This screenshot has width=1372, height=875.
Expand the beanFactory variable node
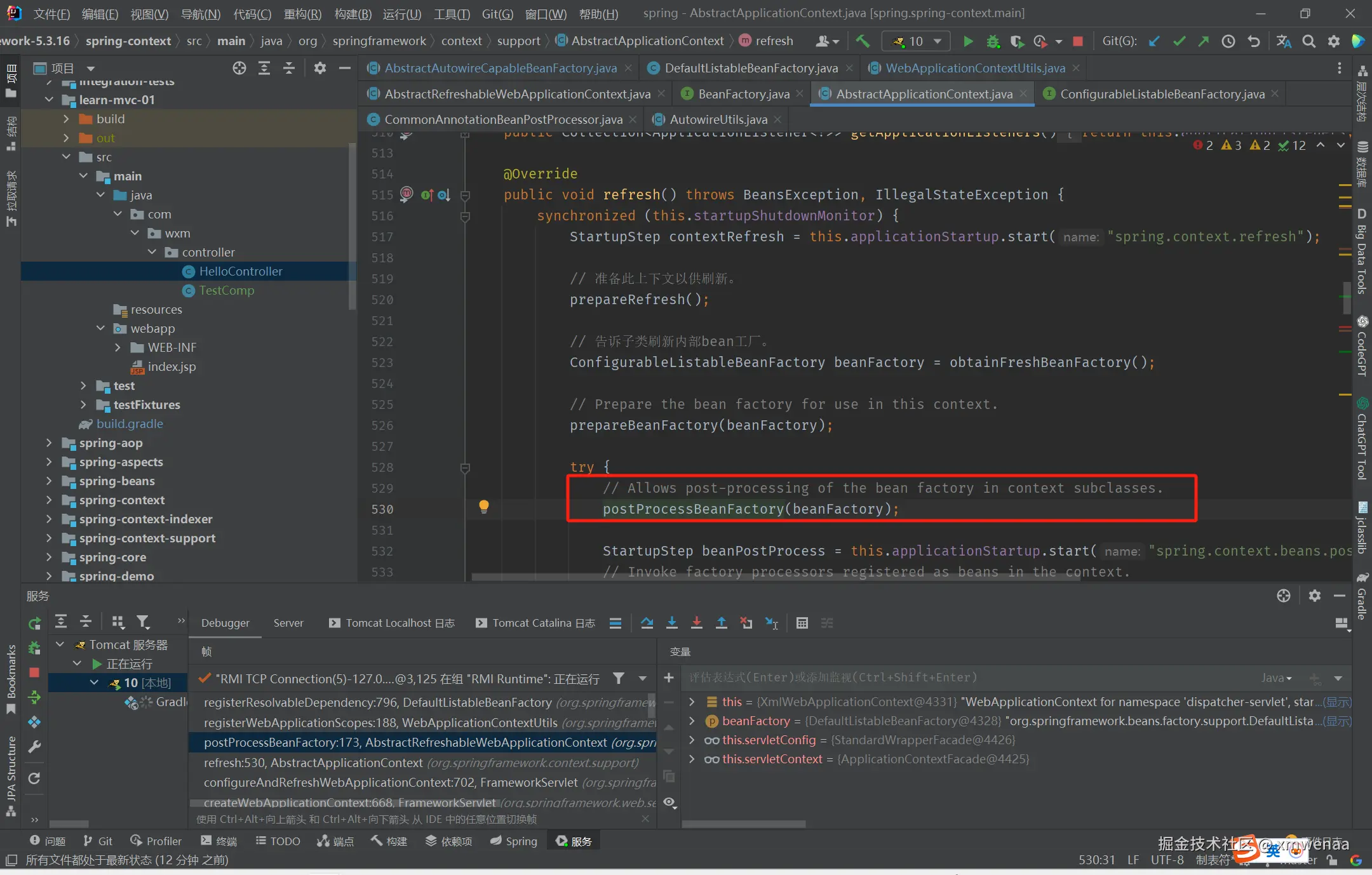tap(692, 721)
